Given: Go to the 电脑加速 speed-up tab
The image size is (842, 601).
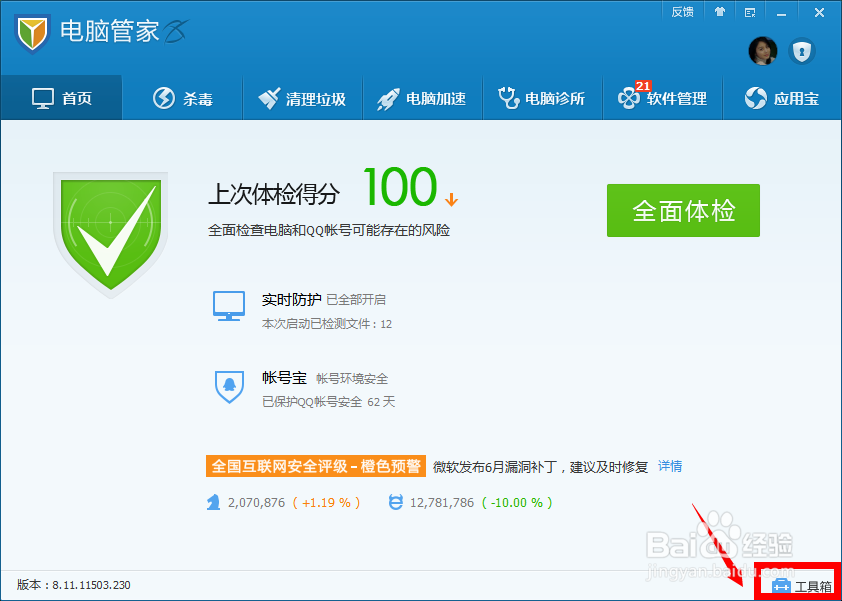Looking at the screenshot, I should [x=423, y=98].
